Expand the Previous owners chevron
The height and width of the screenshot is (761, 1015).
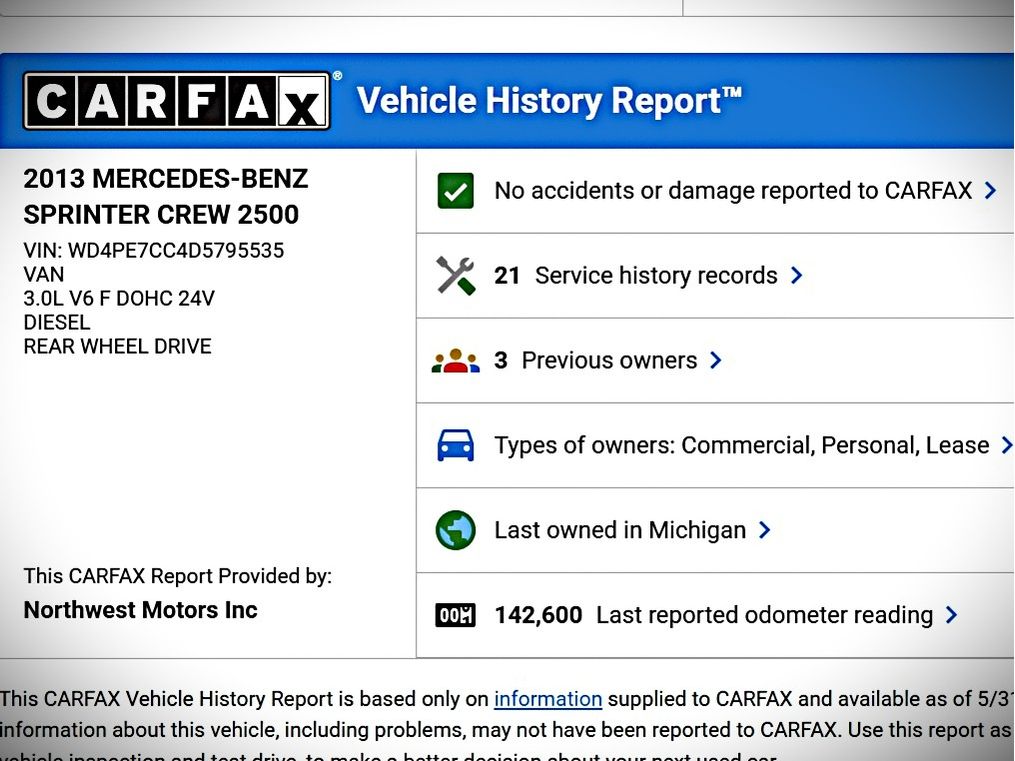(715, 360)
